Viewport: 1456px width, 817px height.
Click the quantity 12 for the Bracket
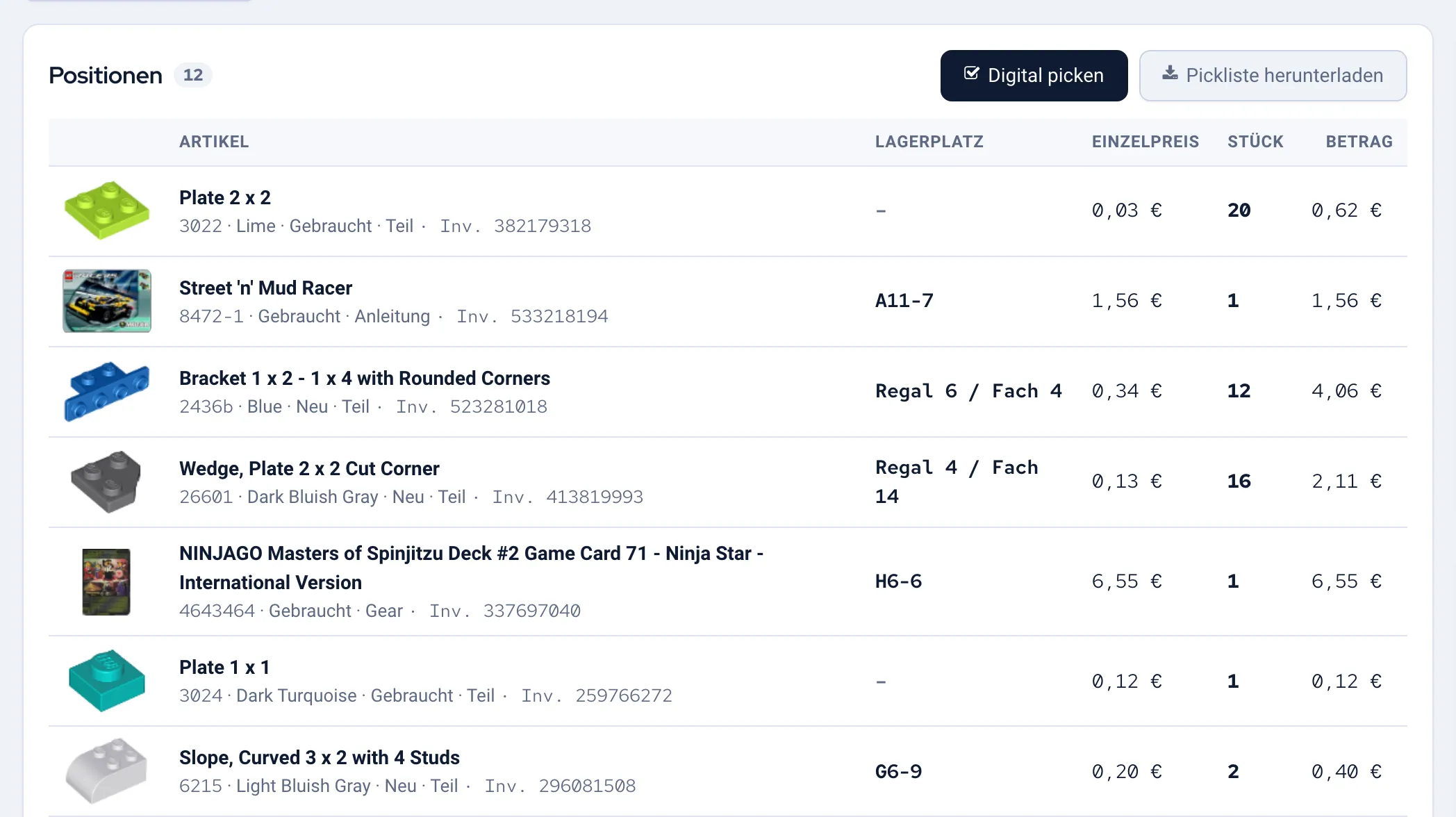tap(1239, 391)
